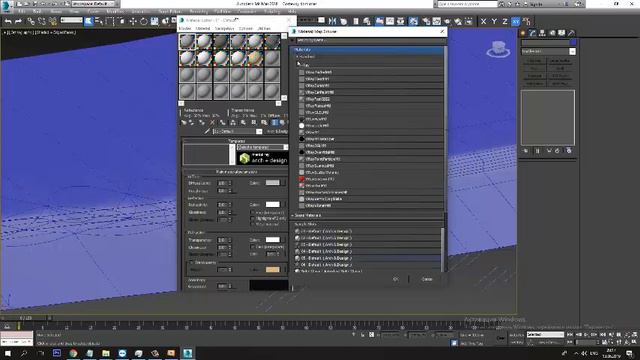Image resolution: width=640 pixels, height=360 pixels.
Task: Open Options menu in Material Editor
Action: click(x=246, y=29)
